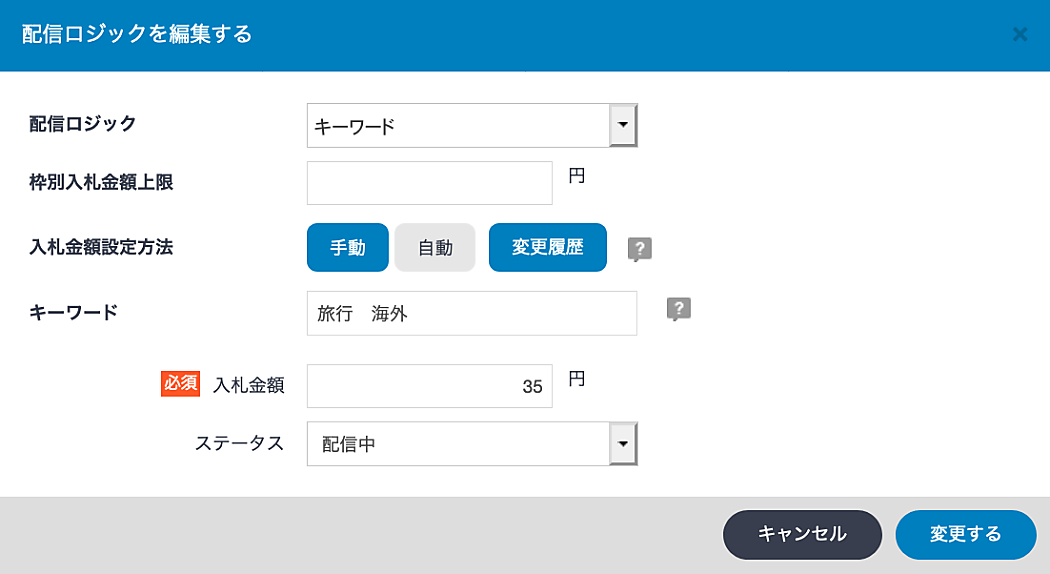Focus the 枠別入札金額上限 input field
The width and height of the screenshot is (1050, 574).
[x=429, y=183]
